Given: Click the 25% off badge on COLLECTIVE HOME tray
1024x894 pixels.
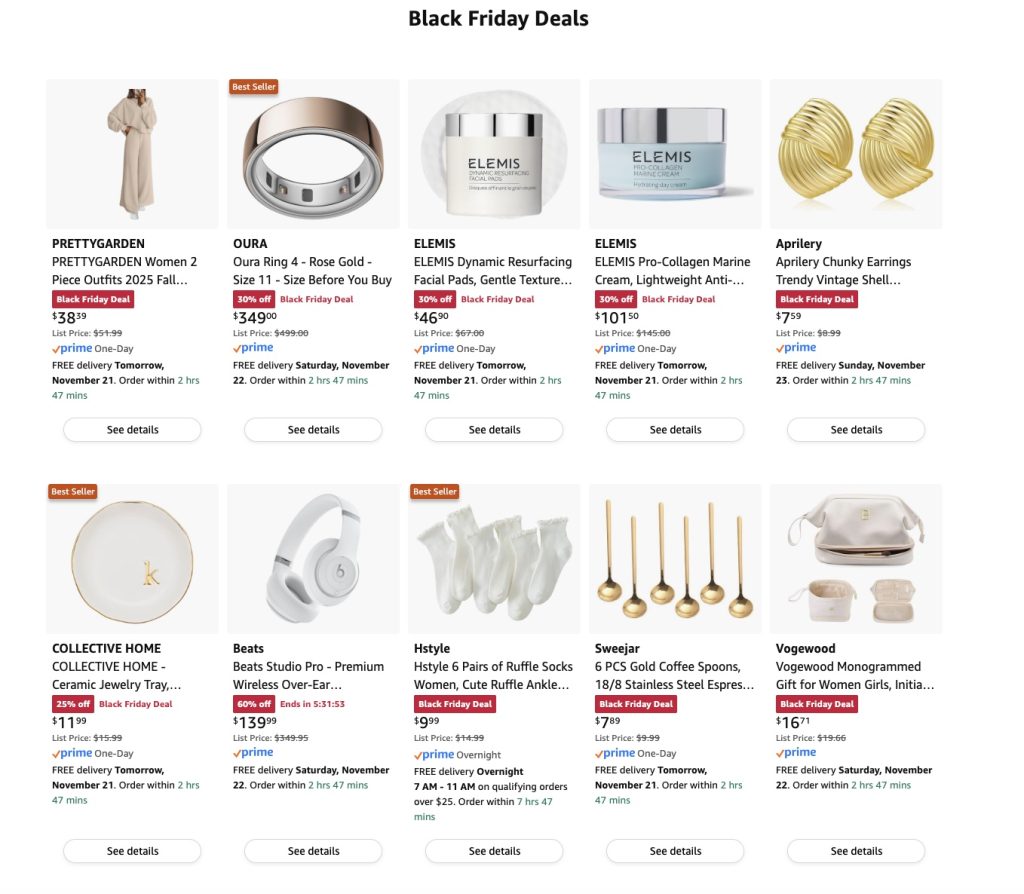Looking at the screenshot, I should [x=72, y=704].
